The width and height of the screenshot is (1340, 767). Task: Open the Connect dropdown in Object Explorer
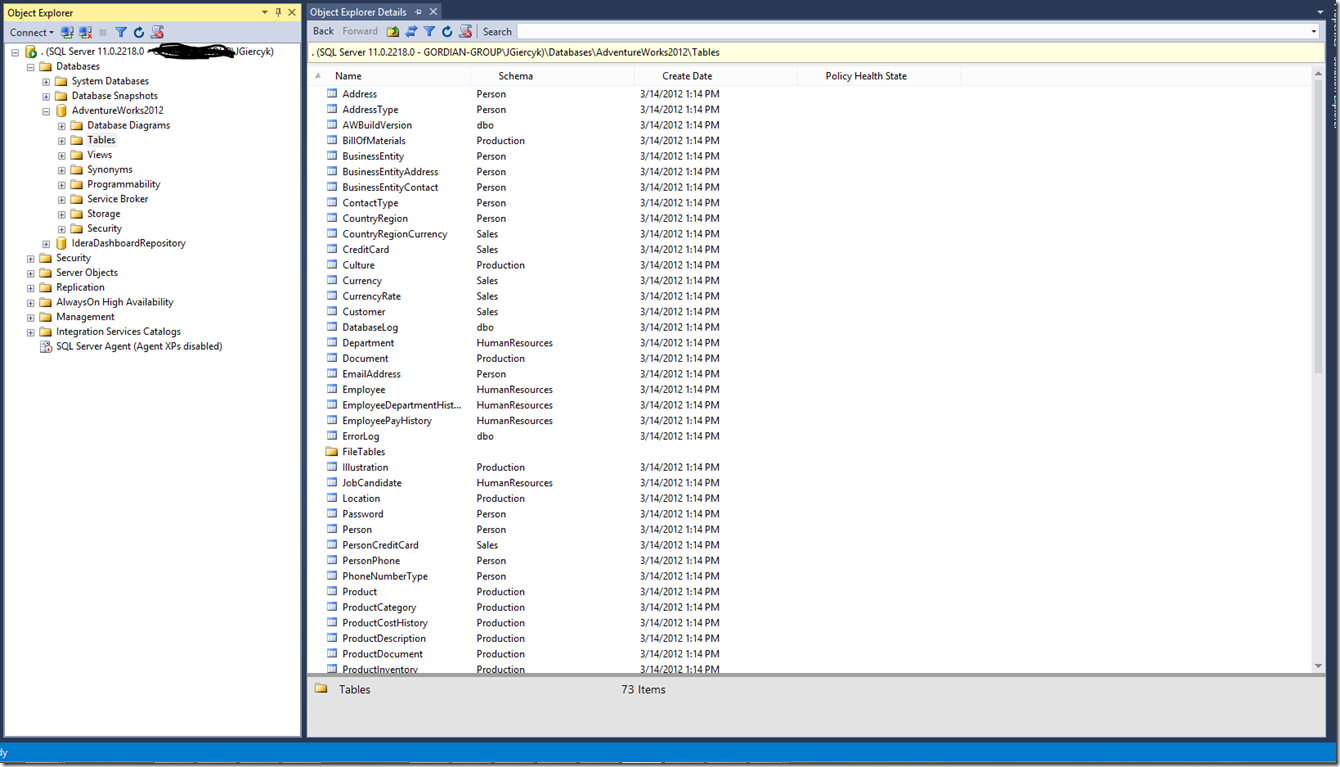(32, 32)
